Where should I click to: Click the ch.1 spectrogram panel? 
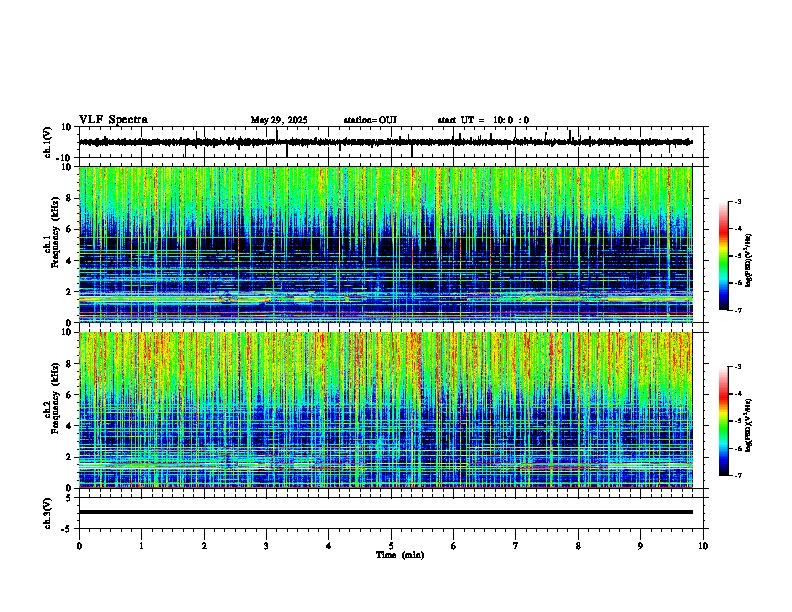click(385, 244)
